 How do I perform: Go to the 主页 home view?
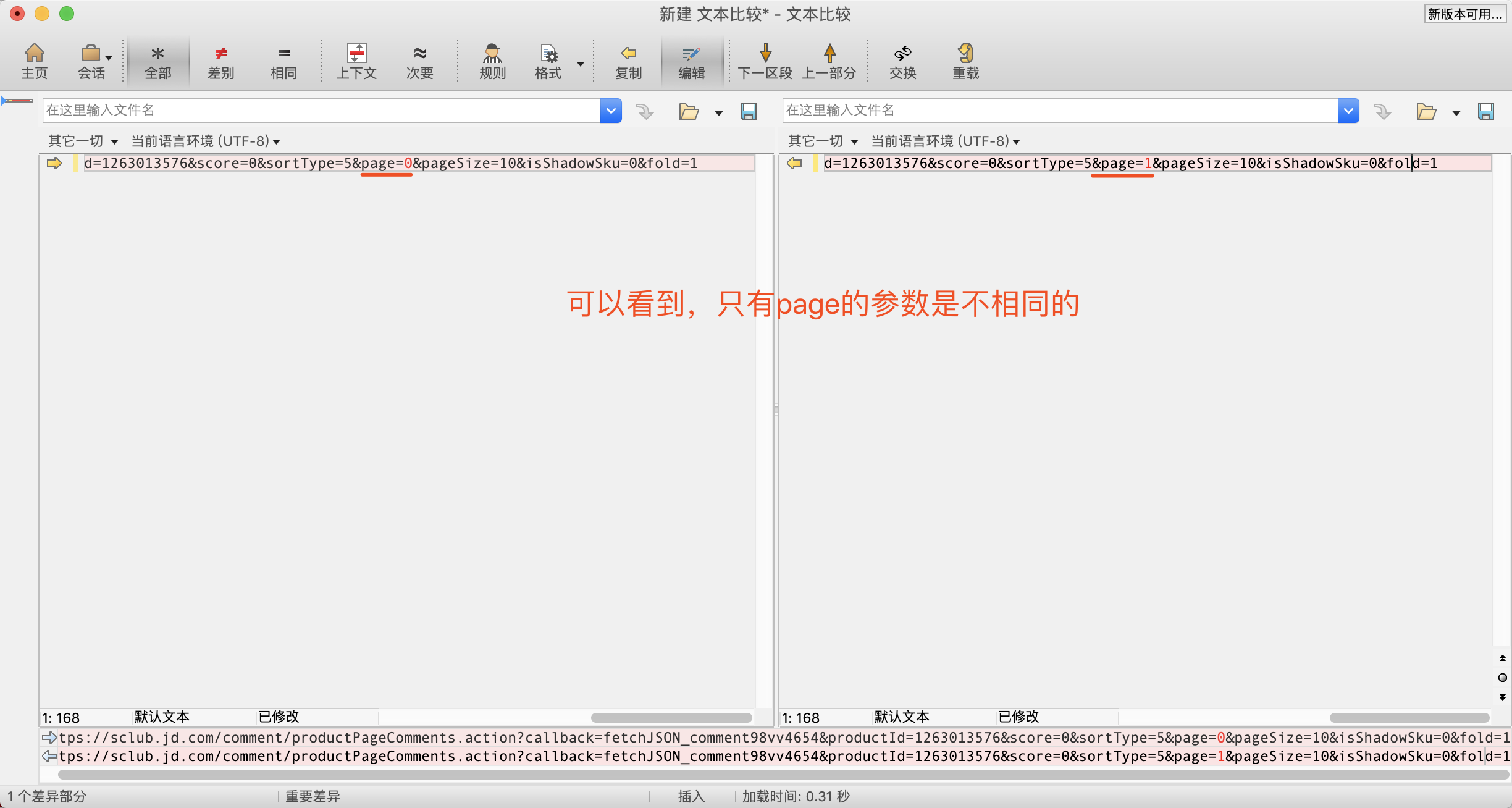[x=34, y=60]
